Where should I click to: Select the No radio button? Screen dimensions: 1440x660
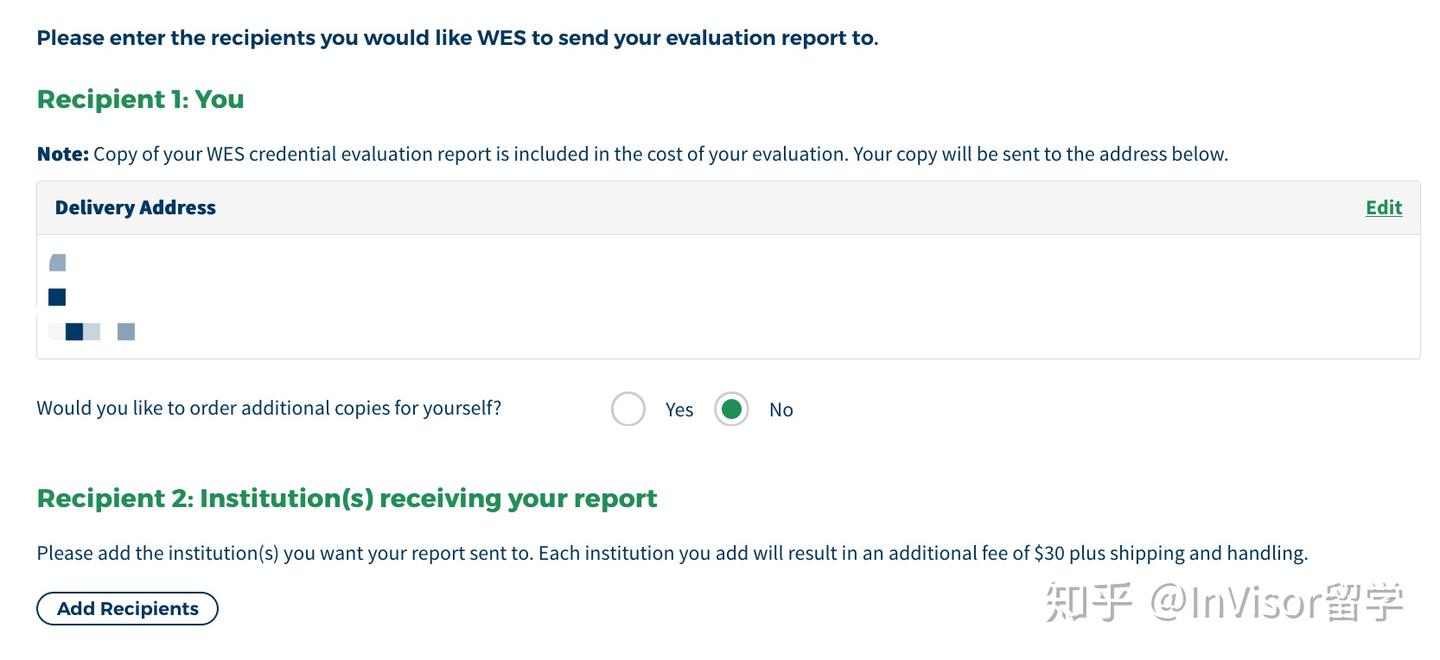pyautogui.click(x=731, y=409)
